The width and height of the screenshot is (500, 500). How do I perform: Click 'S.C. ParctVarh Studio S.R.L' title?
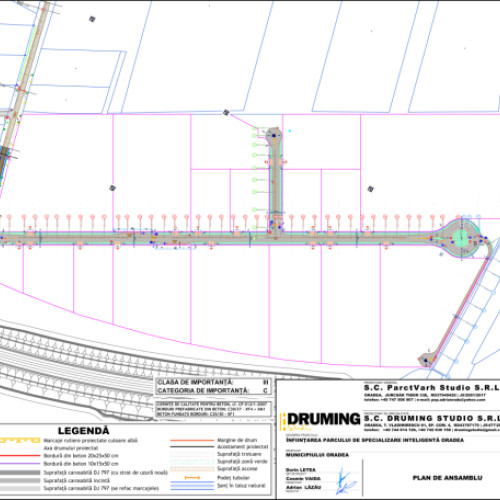[432, 388]
